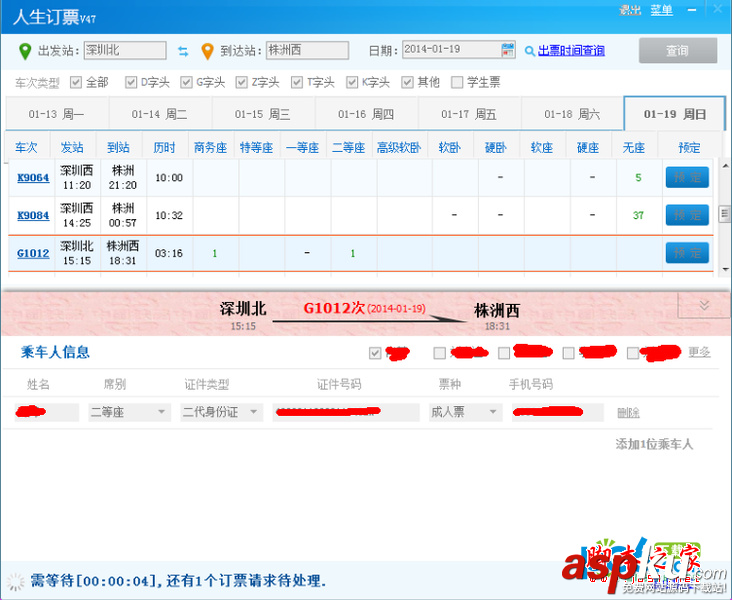Click 更多 to show more passengers
The image size is (732, 600).
pyautogui.click(x=699, y=353)
